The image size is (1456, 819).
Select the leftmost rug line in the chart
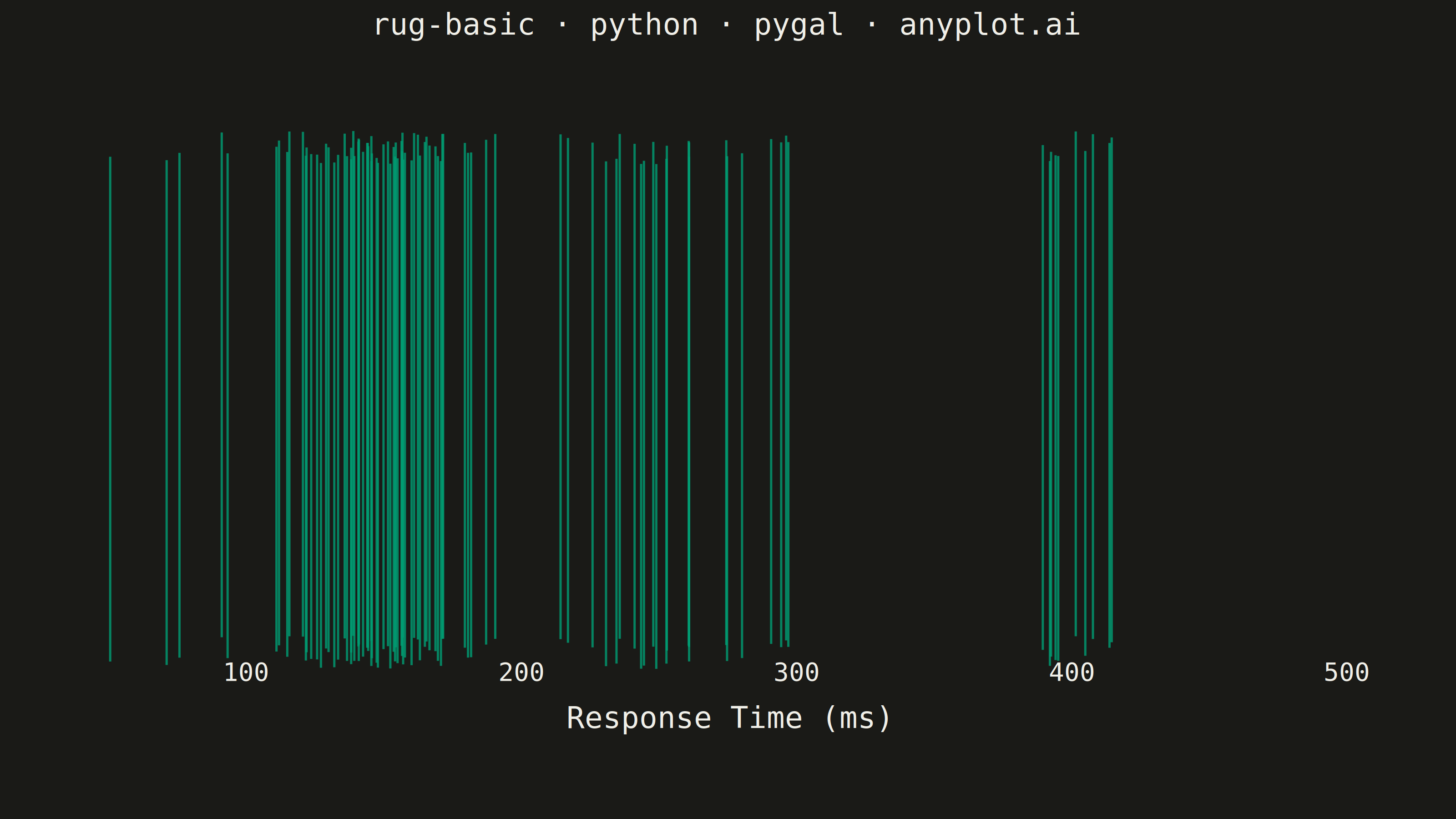coord(110,409)
